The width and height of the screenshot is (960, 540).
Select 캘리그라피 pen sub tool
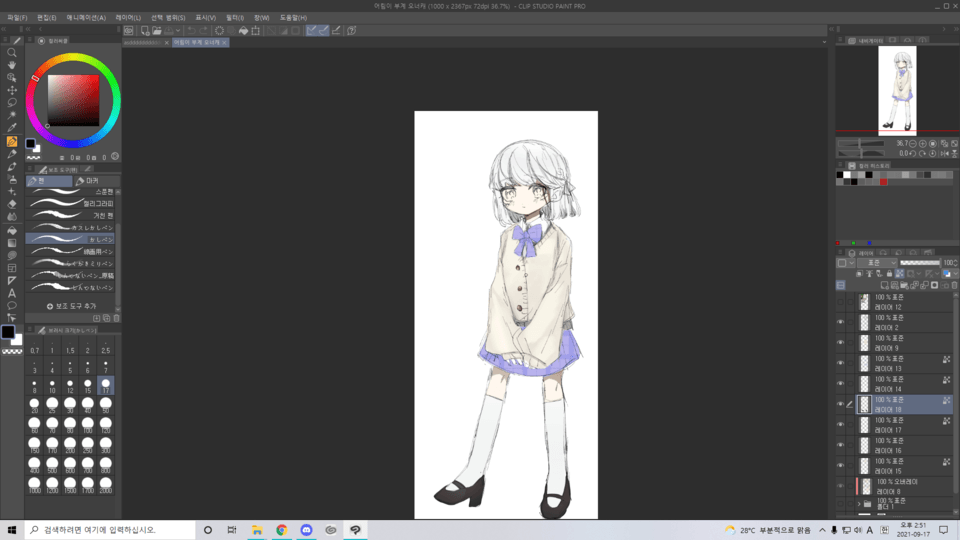(72, 203)
